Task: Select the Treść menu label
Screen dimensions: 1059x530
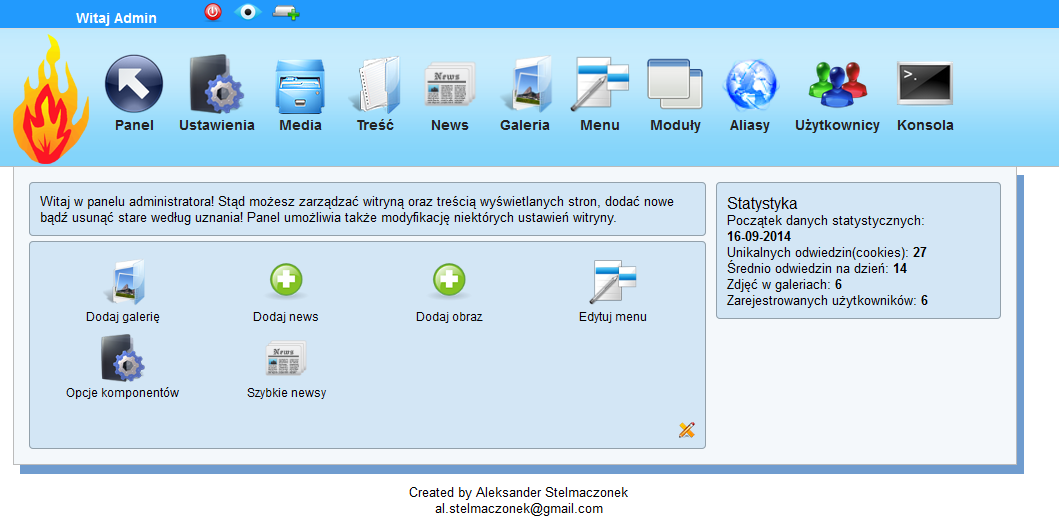Action: (x=375, y=126)
